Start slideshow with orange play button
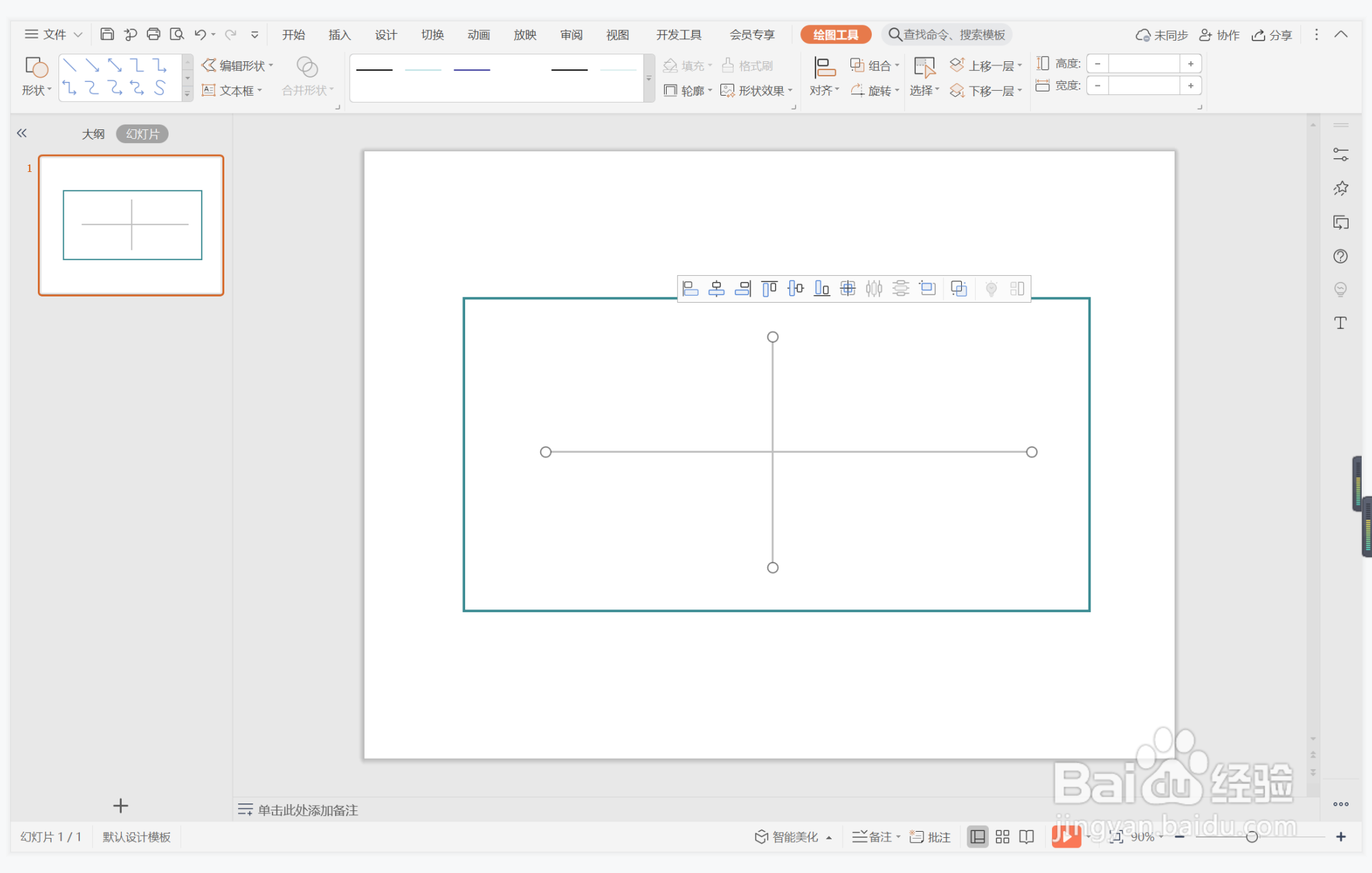Image resolution: width=1372 pixels, height=873 pixels. [x=1066, y=837]
